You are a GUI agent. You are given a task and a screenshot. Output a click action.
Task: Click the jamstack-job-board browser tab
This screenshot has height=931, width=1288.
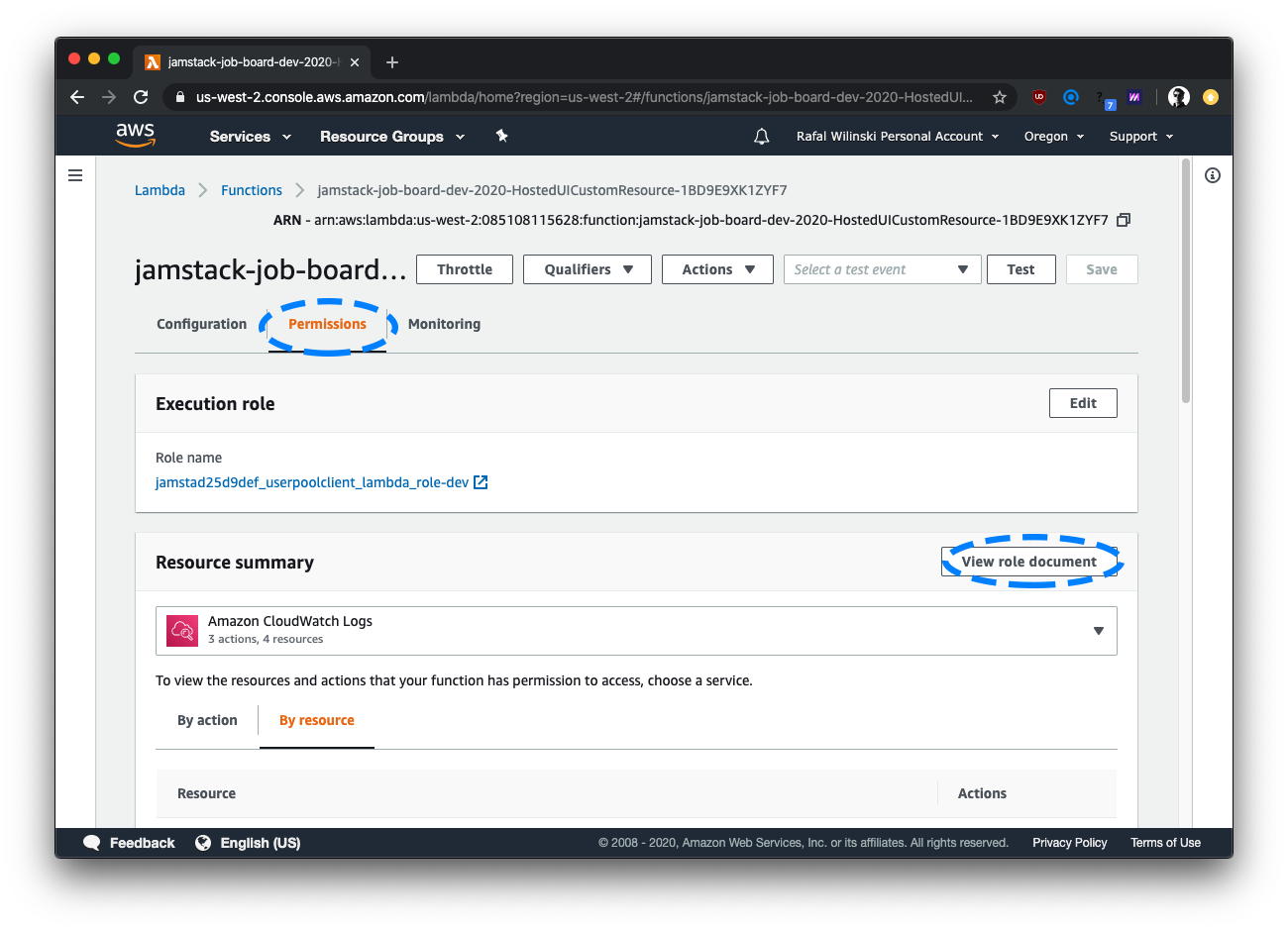(253, 62)
